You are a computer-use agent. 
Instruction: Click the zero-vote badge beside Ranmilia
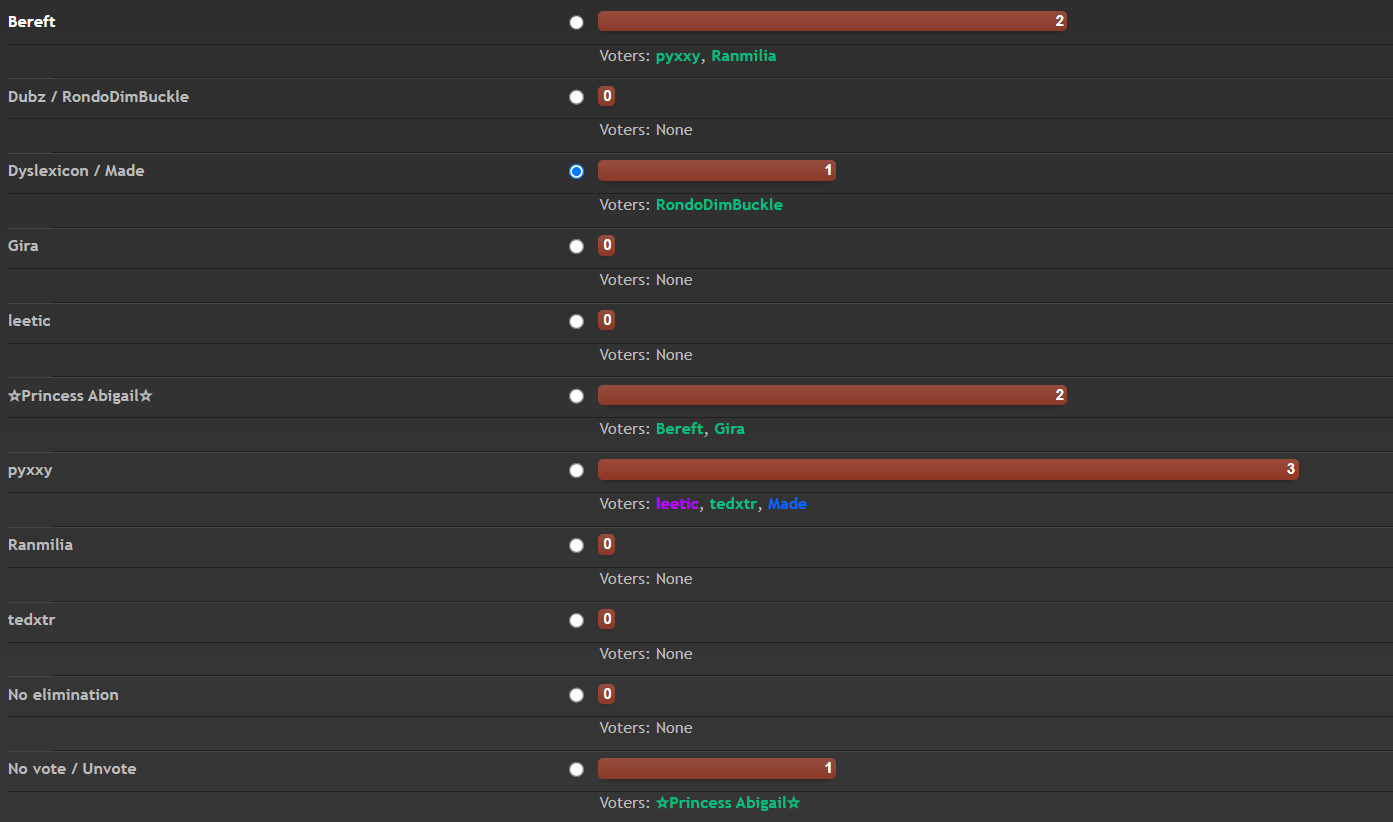pos(606,544)
